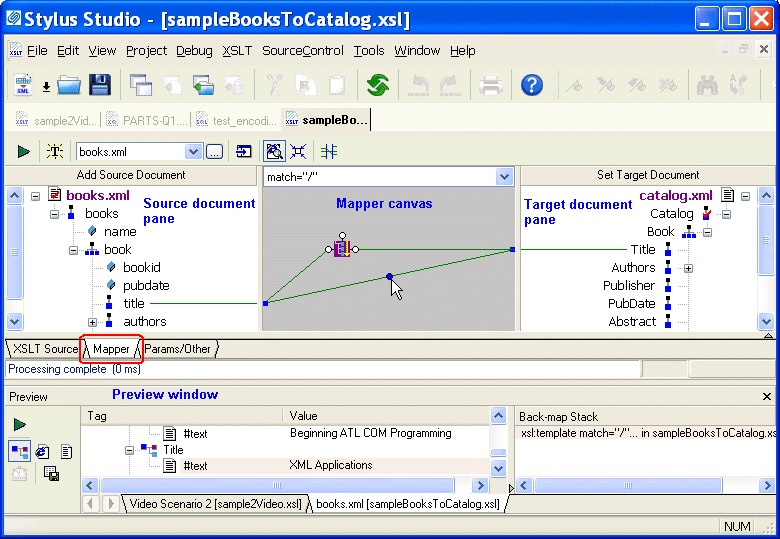Collapse the book node in the source tree
Image resolution: width=780 pixels, height=539 pixels.
tap(73, 251)
